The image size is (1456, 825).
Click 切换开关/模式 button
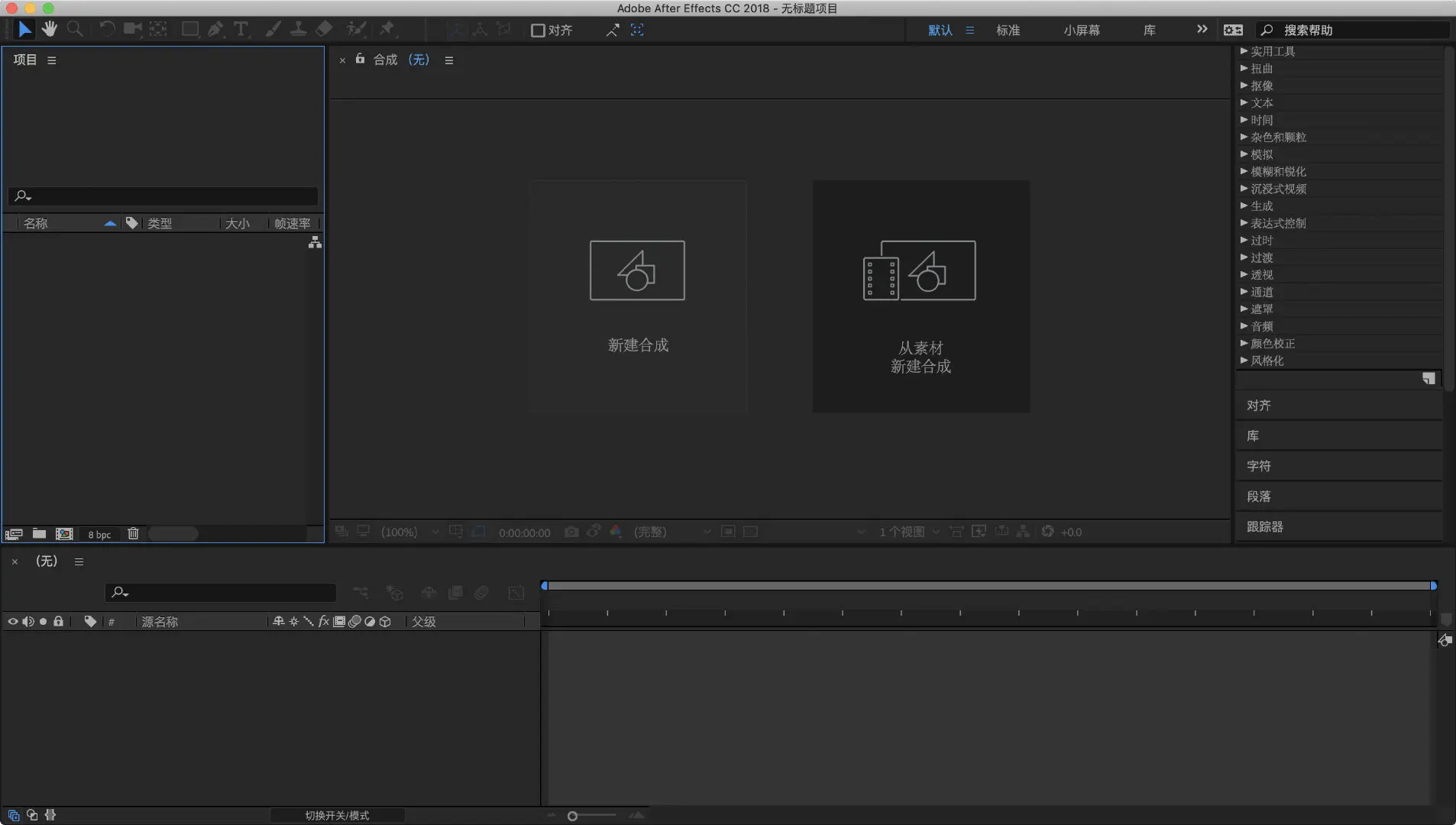click(337, 815)
